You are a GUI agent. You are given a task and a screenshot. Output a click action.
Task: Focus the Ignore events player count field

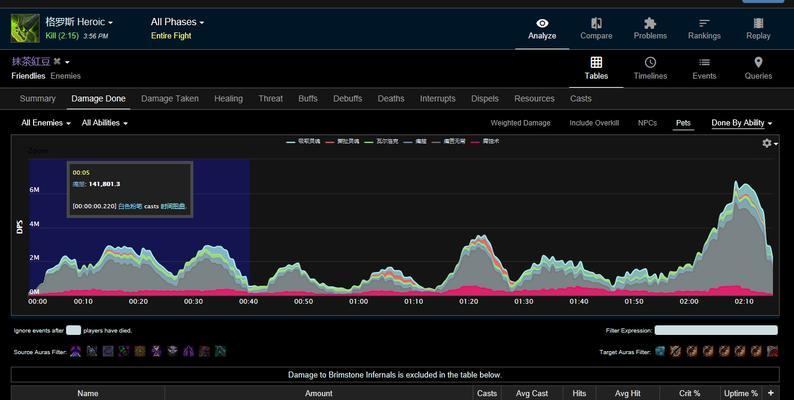click(73, 330)
